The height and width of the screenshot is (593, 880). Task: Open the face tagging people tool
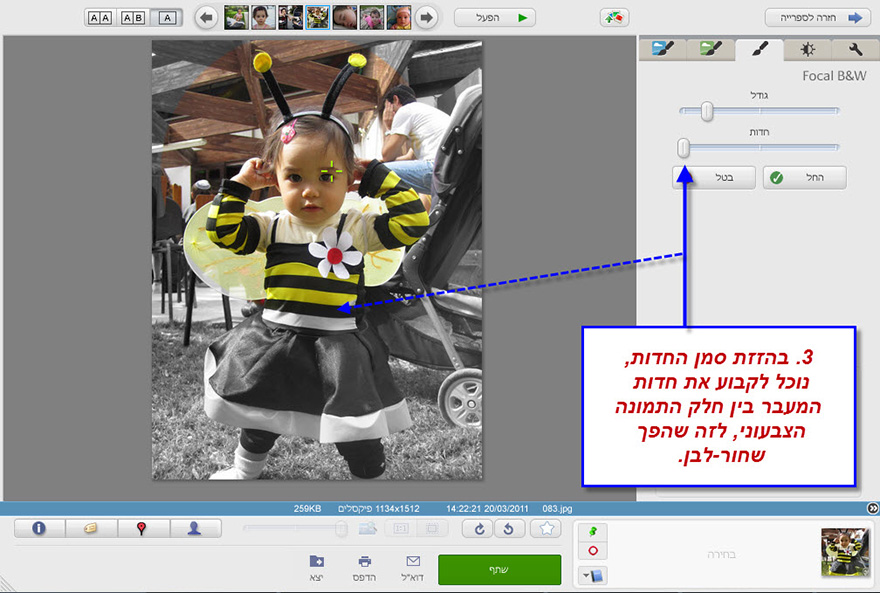click(x=196, y=529)
